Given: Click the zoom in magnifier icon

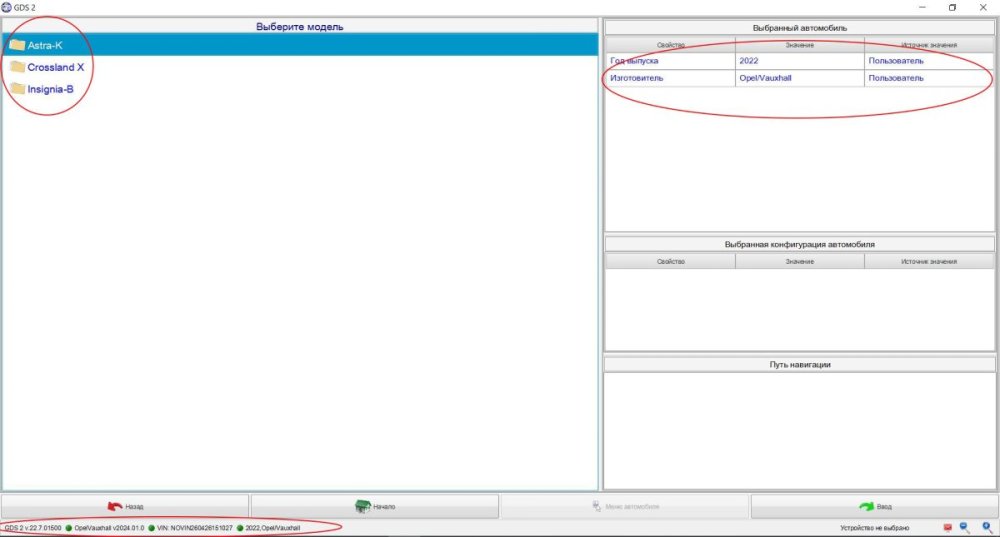Looking at the screenshot, I should 987,527.
